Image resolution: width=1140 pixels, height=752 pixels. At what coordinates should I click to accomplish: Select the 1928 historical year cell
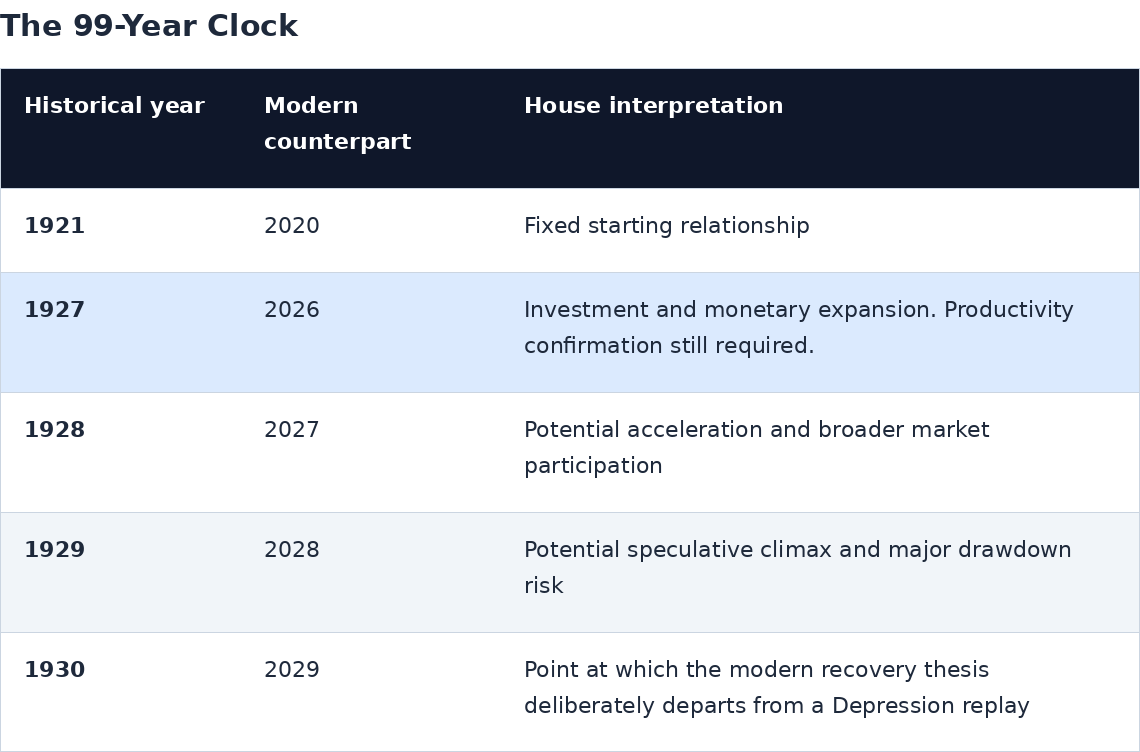pos(55,430)
